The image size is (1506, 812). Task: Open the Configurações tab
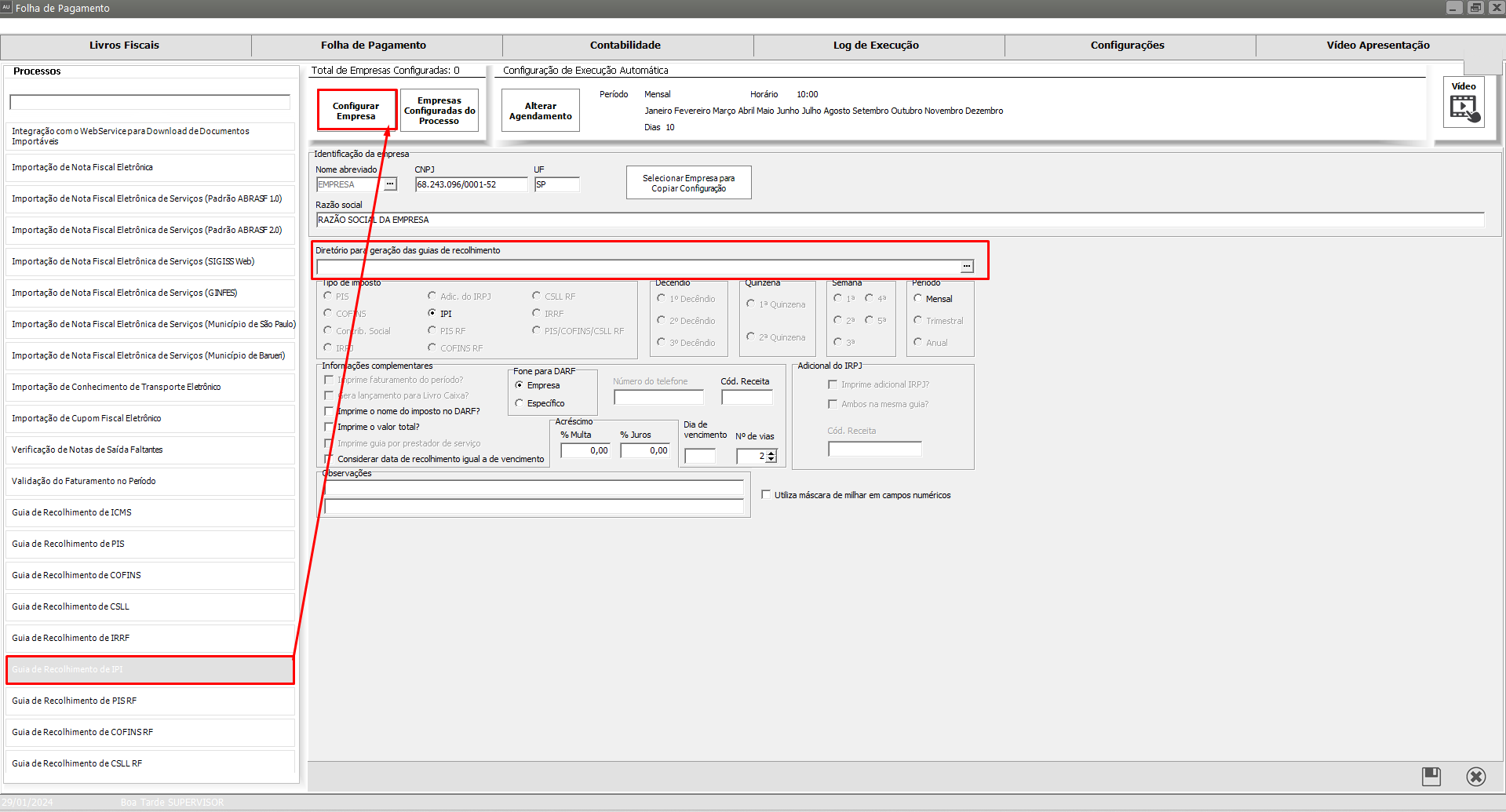coord(1128,46)
